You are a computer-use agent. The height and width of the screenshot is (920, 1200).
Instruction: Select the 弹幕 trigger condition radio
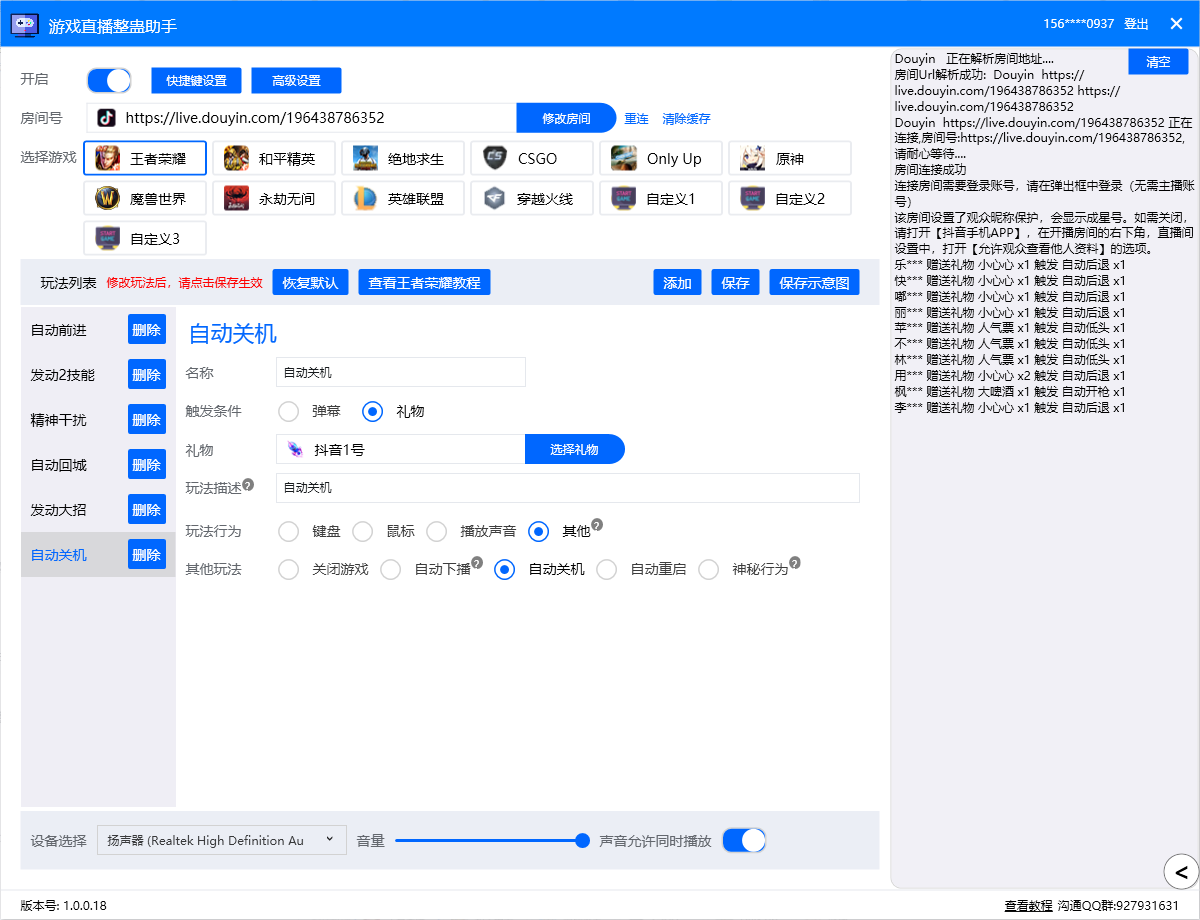click(x=289, y=411)
